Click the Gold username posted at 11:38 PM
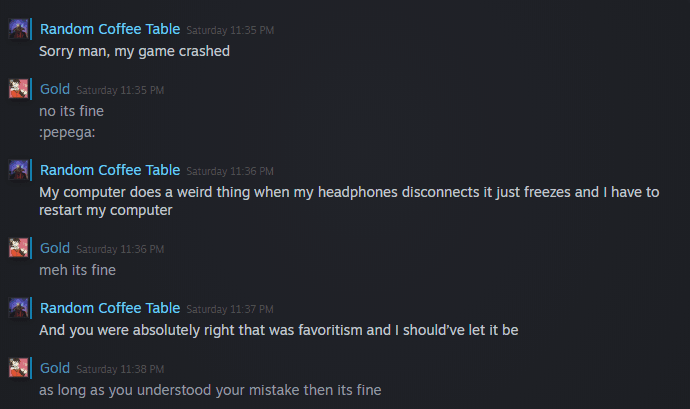This screenshot has width=690, height=409. pos(55,368)
